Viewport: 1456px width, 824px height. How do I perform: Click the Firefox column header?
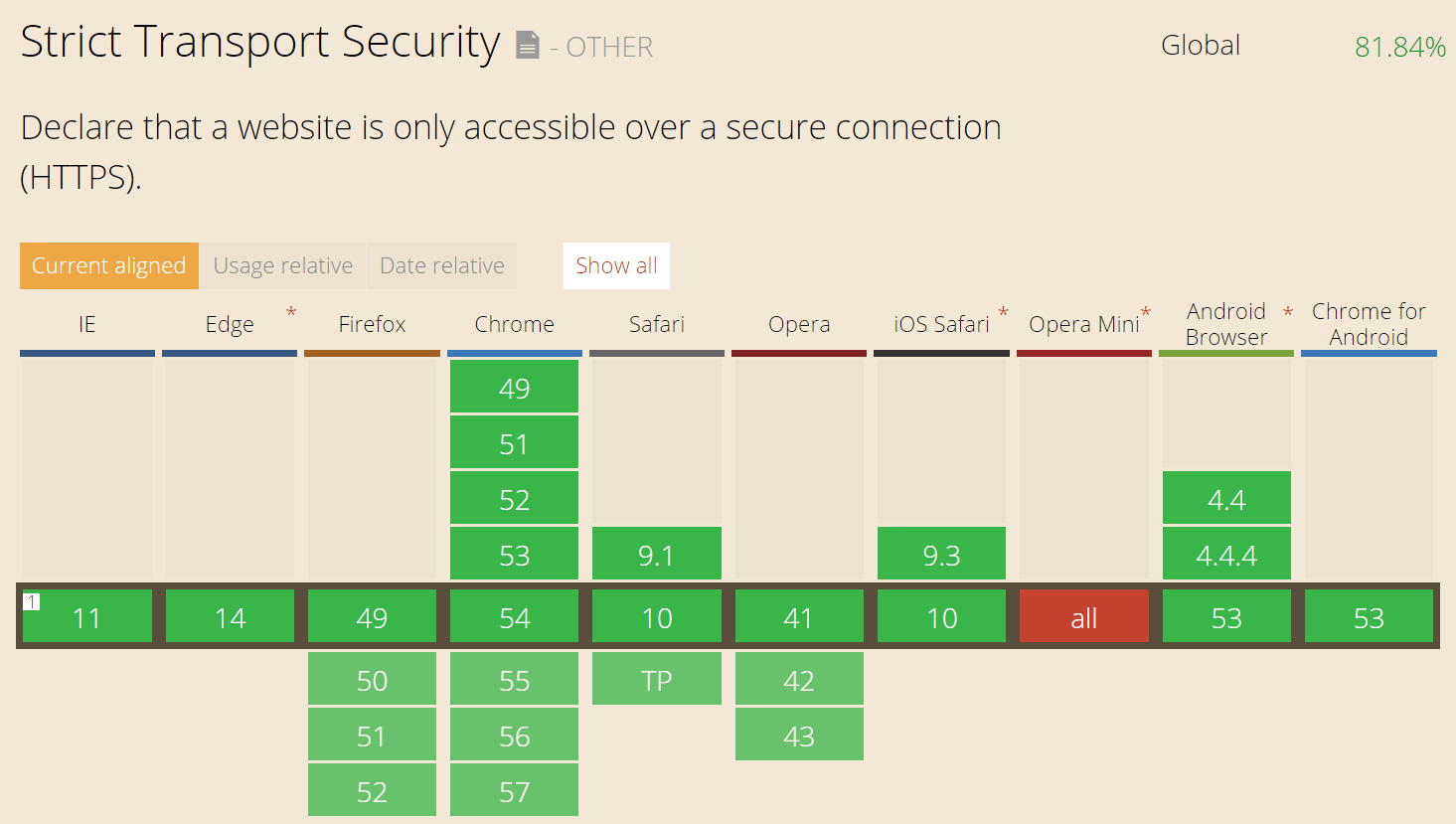click(372, 324)
